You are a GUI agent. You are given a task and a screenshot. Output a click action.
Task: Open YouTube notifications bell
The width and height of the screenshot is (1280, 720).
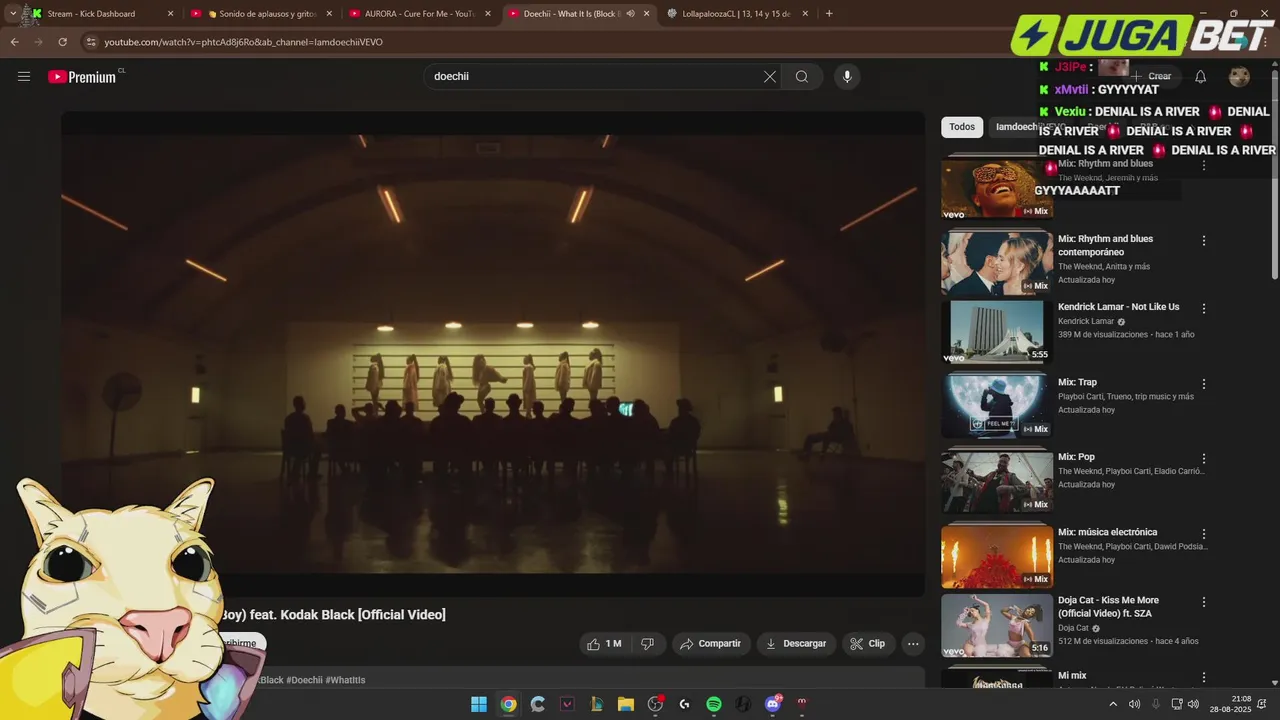pos(1200,76)
